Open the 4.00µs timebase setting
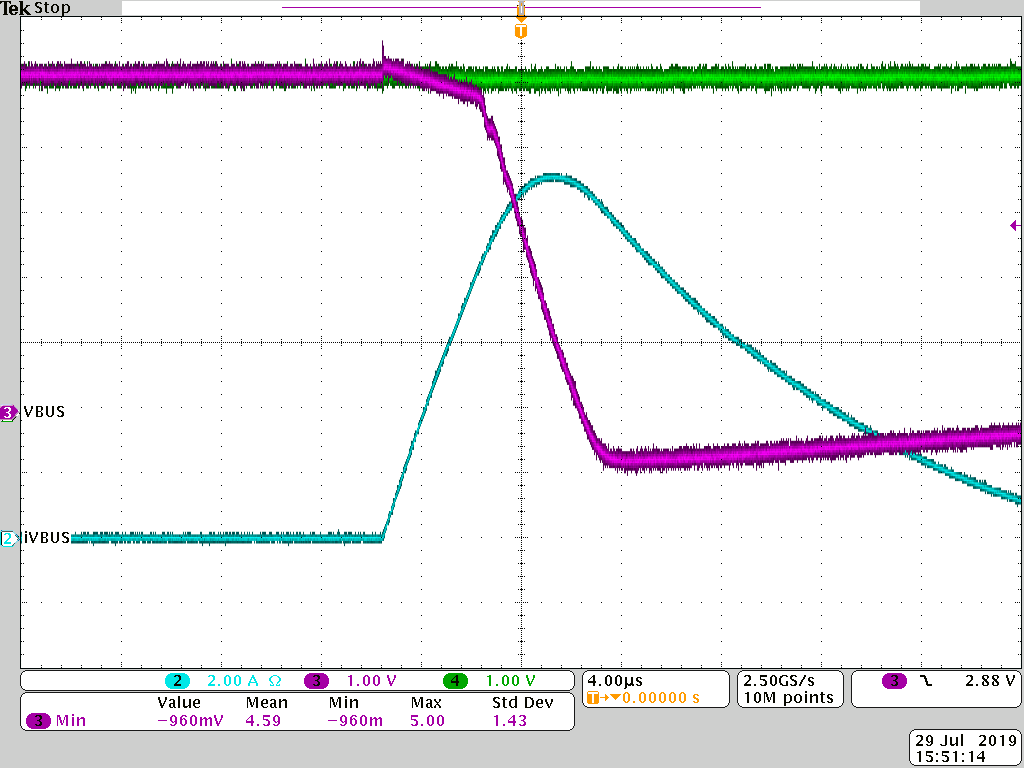 (614, 681)
